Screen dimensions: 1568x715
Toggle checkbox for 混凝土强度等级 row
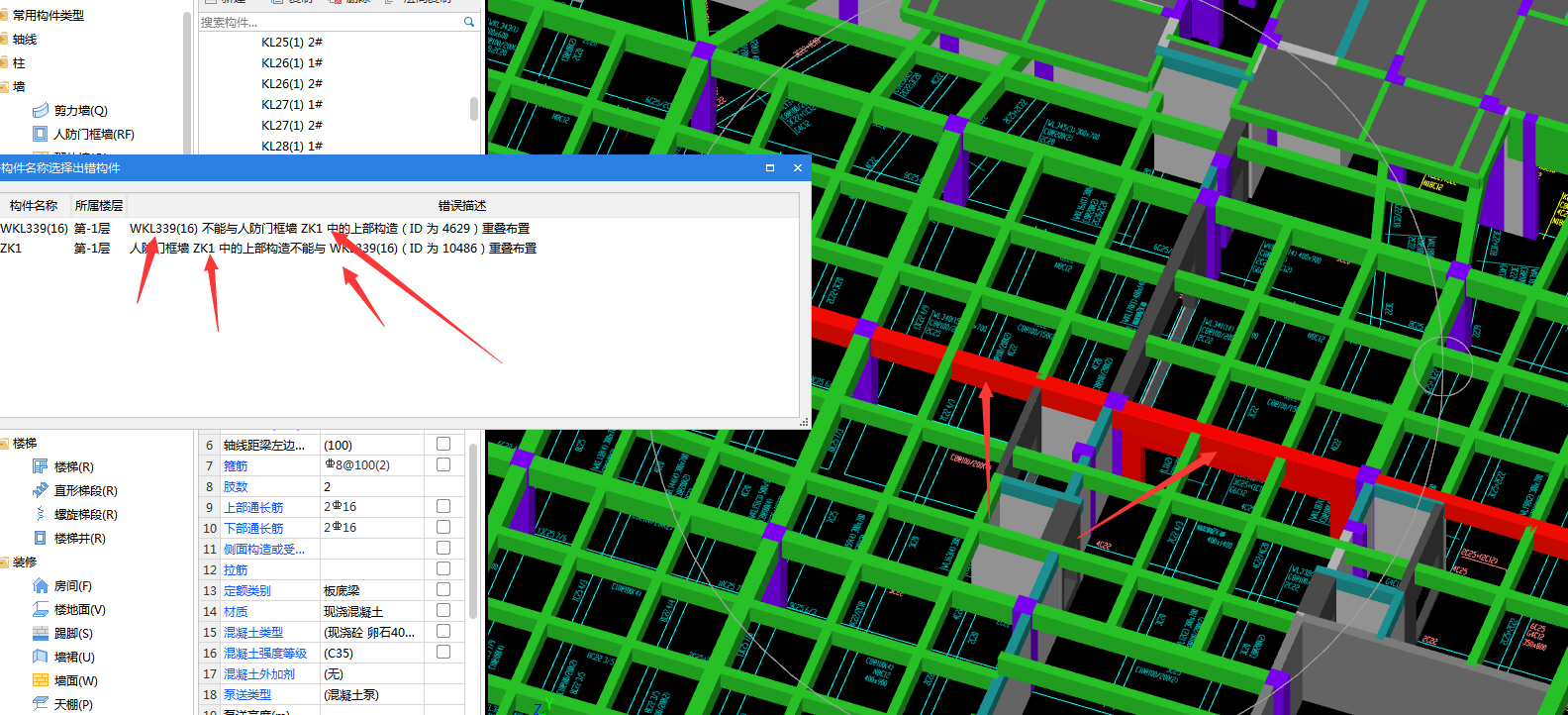pos(443,652)
